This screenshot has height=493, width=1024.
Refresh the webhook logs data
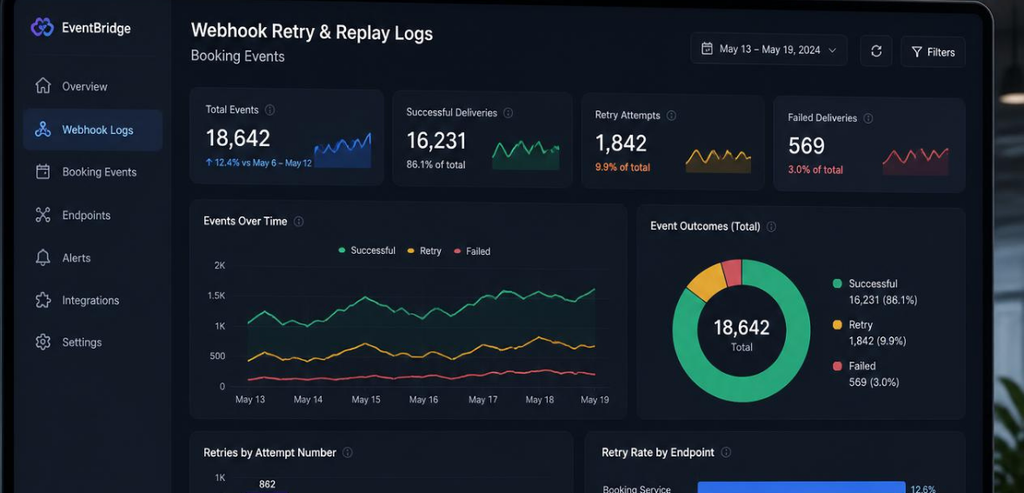[x=876, y=51]
